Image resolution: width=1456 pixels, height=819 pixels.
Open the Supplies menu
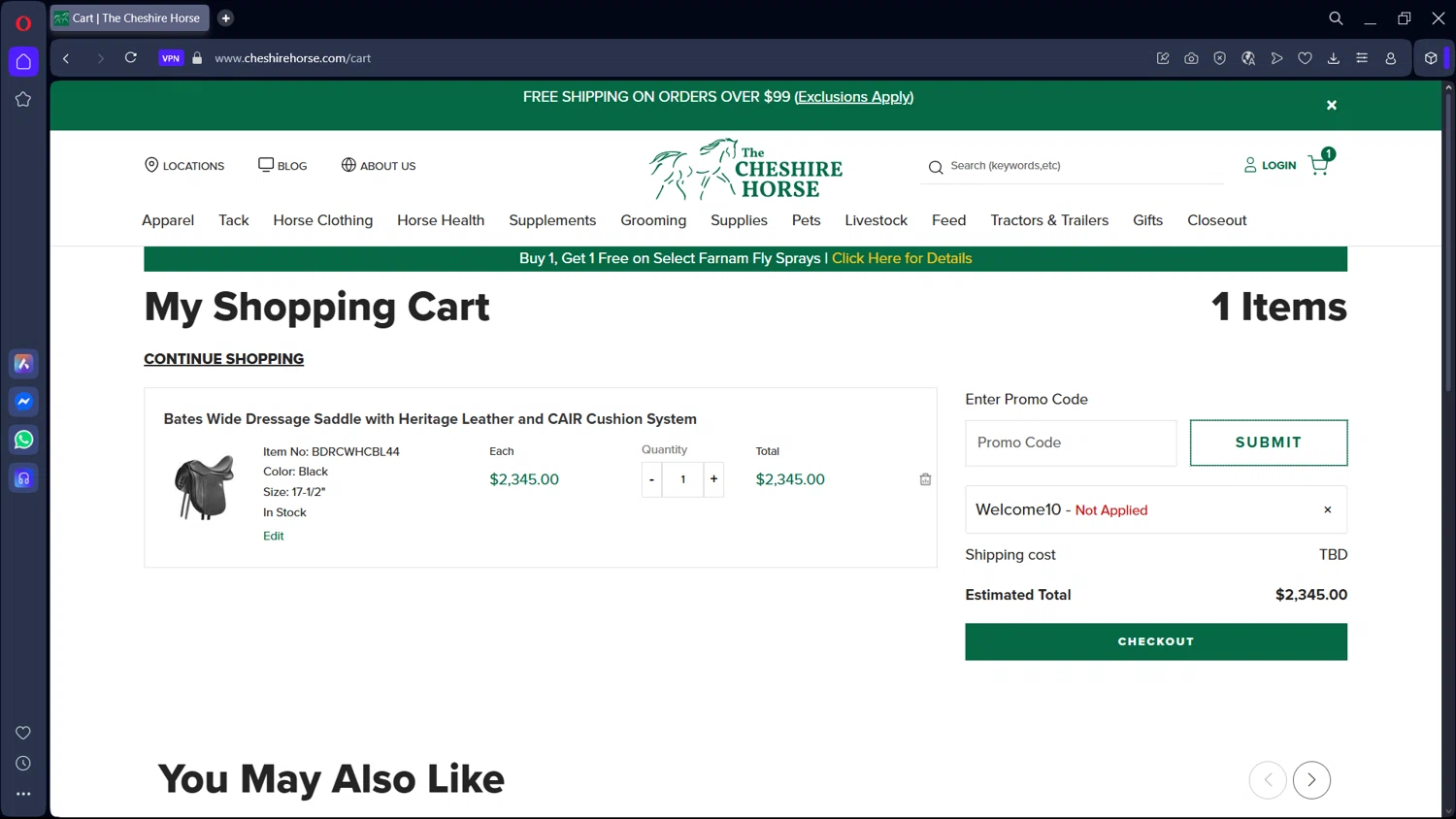pyautogui.click(x=739, y=220)
